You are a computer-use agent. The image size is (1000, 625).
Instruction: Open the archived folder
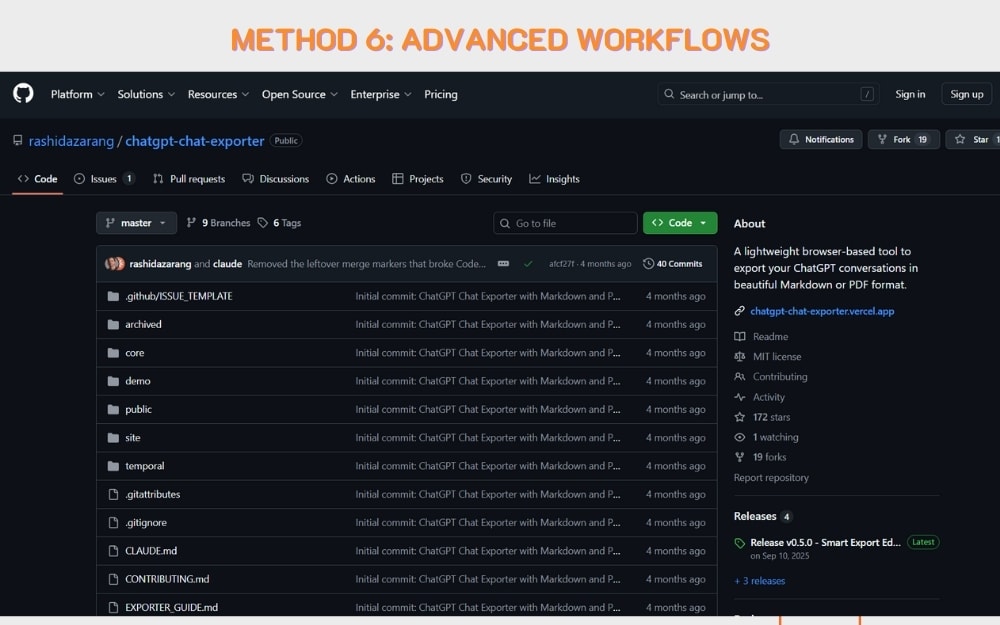(x=143, y=324)
